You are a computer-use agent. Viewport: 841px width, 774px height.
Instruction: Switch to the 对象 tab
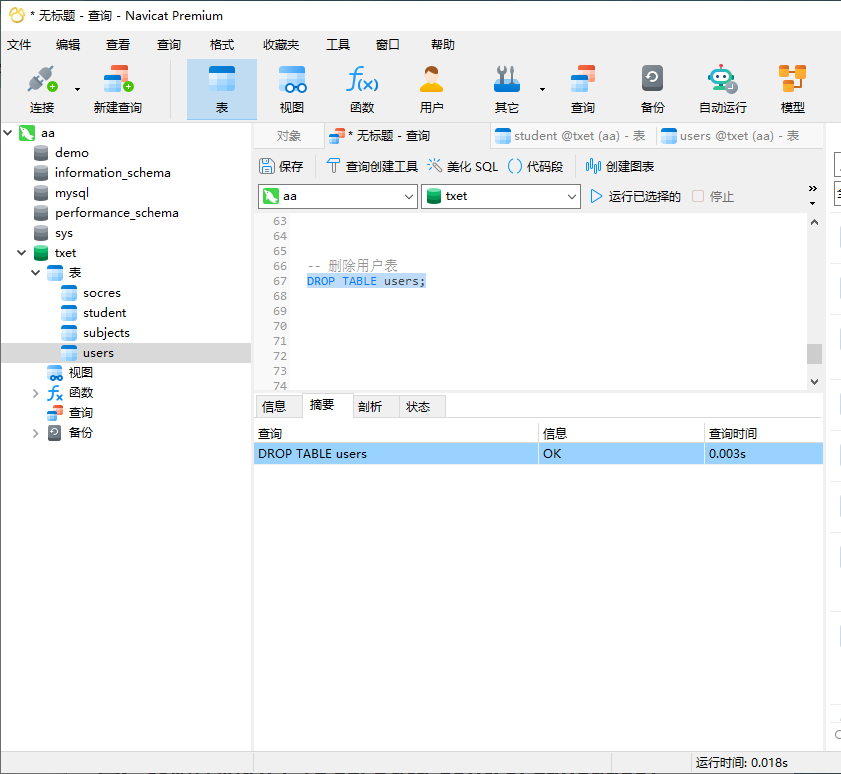[x=289, y=136]
